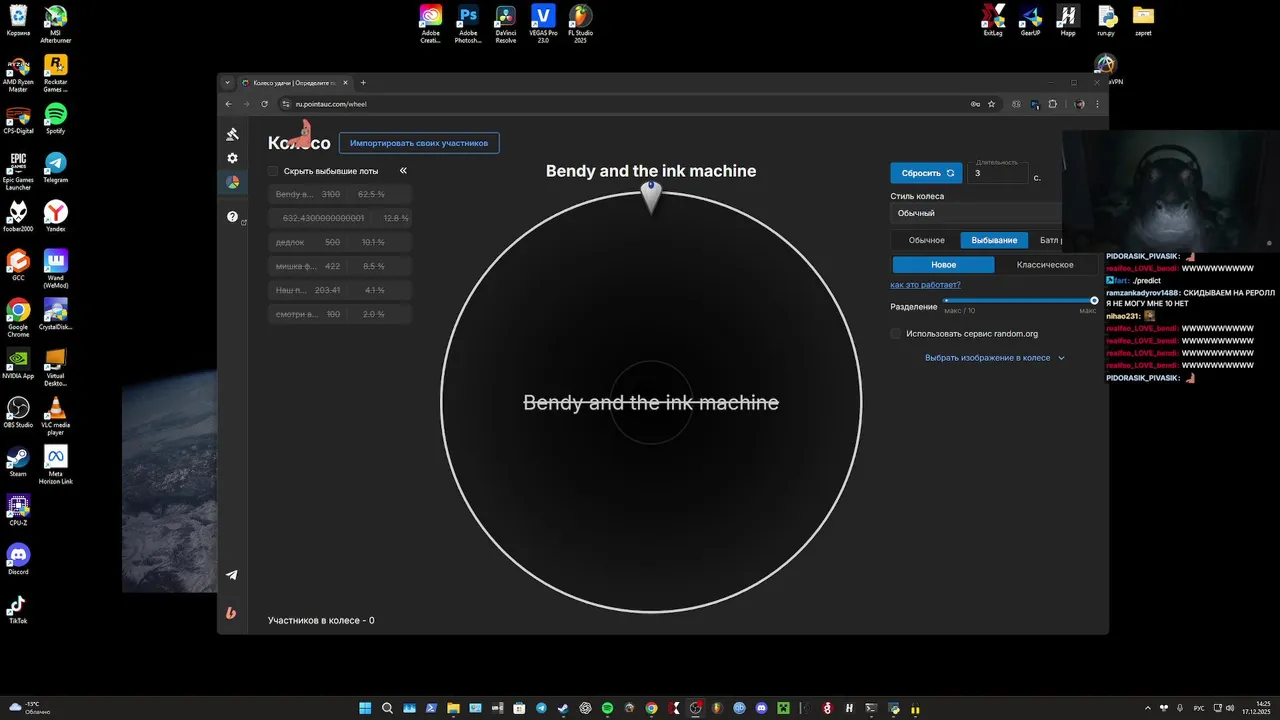Select the 'Bendy a...' lot row
This screenshot has height=720, width=1280.
coord(340,194)
